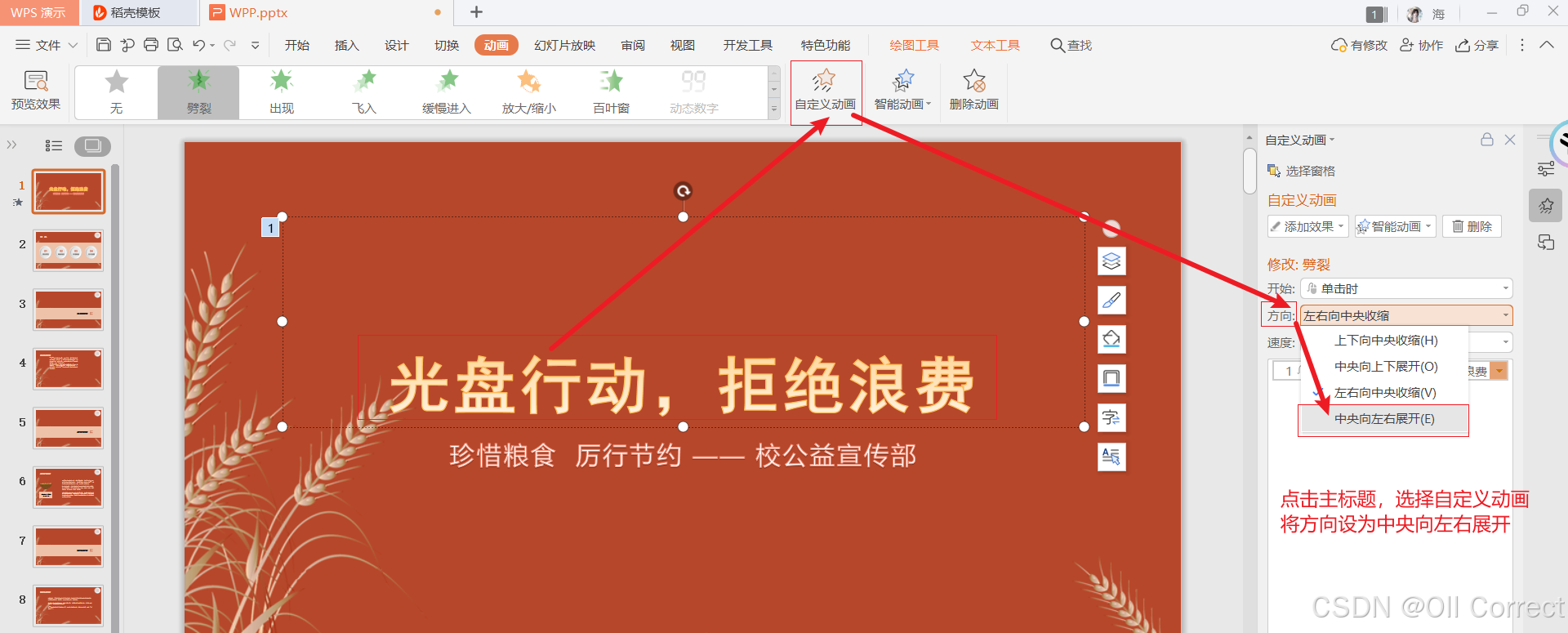The height and width of the screenshot is (633, 1568).
Task: Open the 方向 direction combo box
Action: pos(1406,315)
